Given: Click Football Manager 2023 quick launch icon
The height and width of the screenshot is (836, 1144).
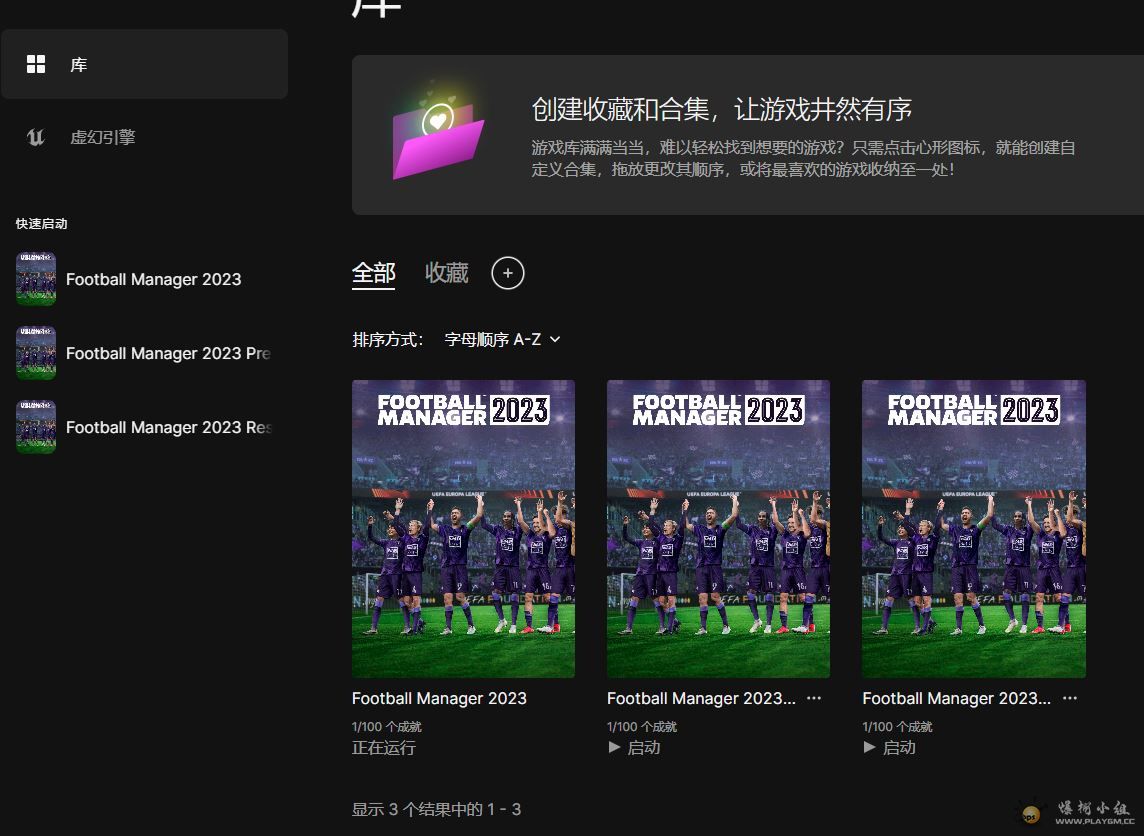Looking at the screenshot, I should [36, 279].
